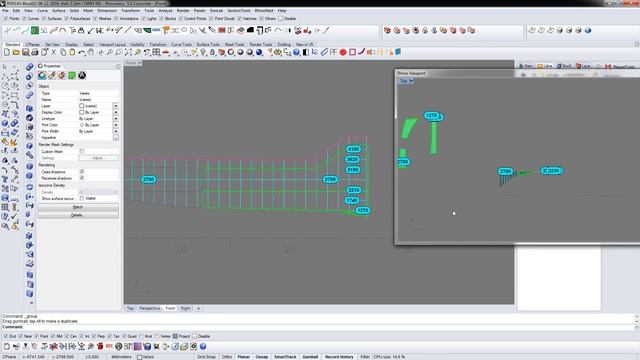Open the SectionTools menu
The height and width of the screenshot is (360, 640).
tap(239, 11)
